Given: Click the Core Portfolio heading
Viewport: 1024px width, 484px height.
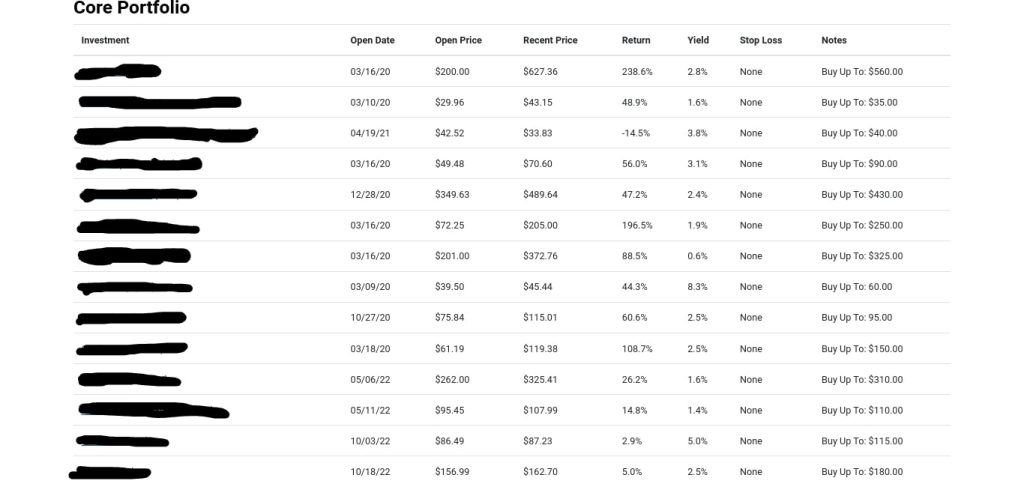Looking at the screenshot, I should [x=131, y=9].
